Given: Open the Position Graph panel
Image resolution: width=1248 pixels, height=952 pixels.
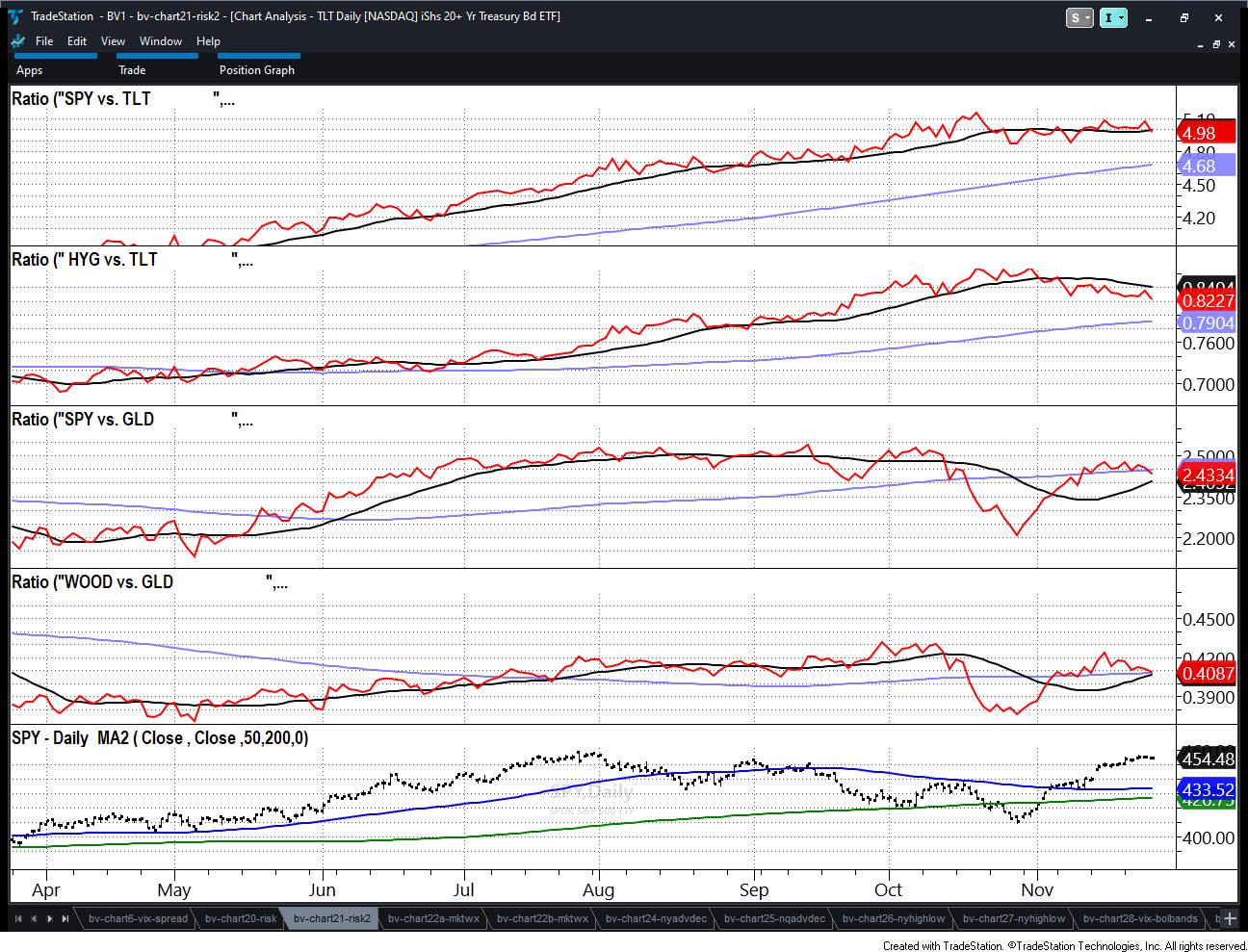Looking at the screenshot, I should (256, 70).
